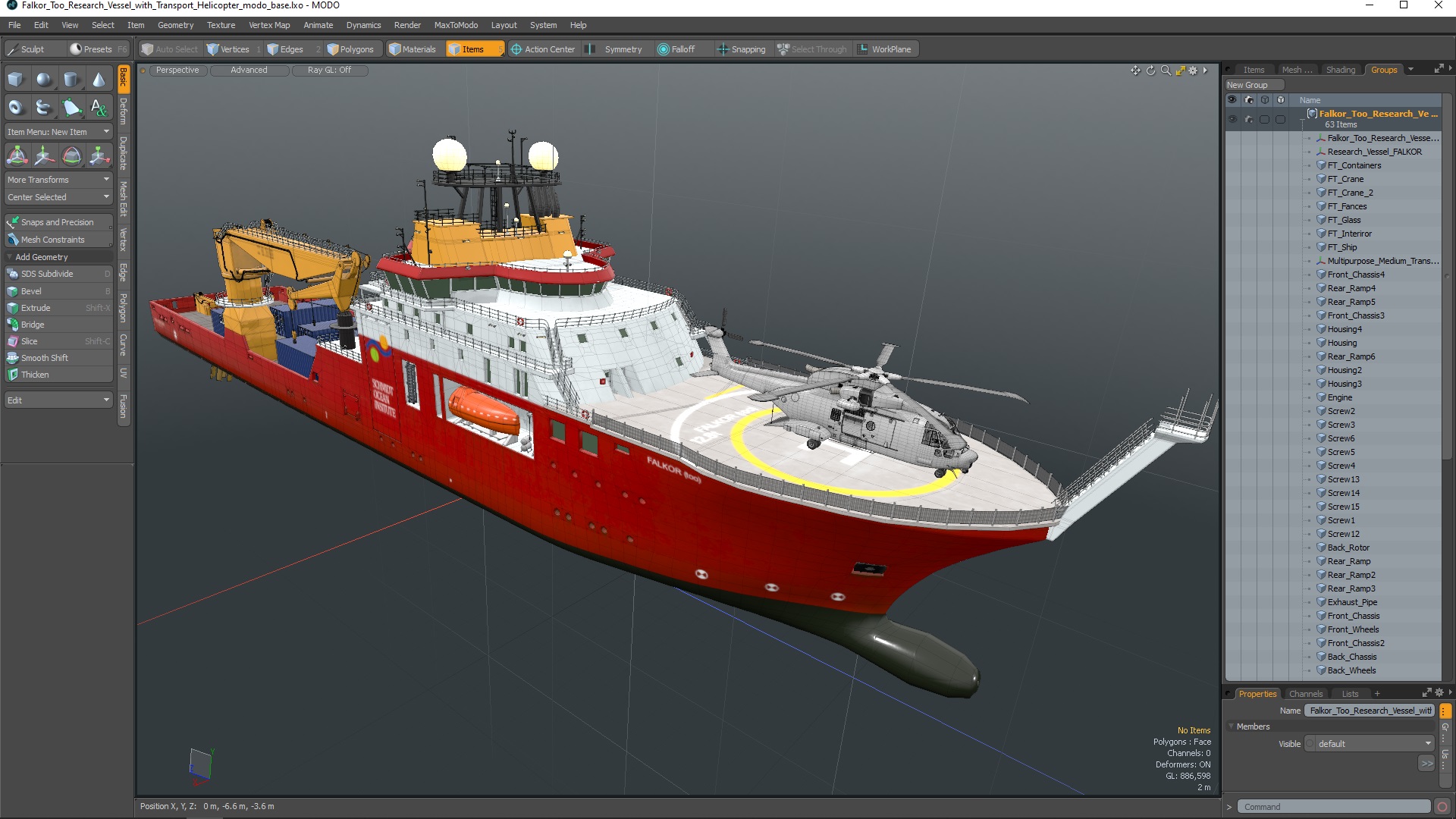1456x819 pixels.
Task: Create a sphere primitive
Action: pos(44,80)
